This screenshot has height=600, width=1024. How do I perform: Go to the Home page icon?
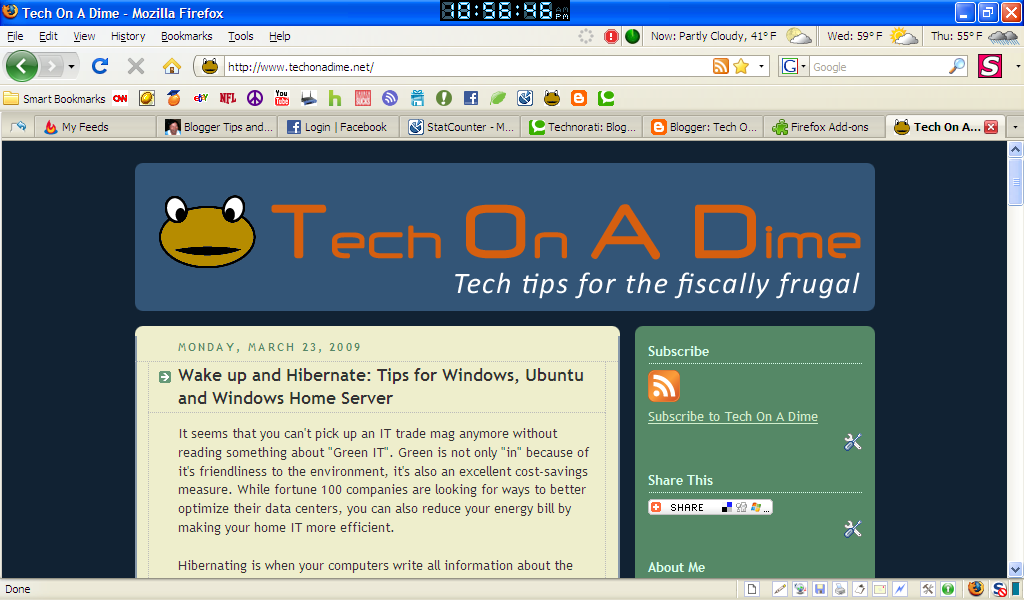[x=172, y=66]
